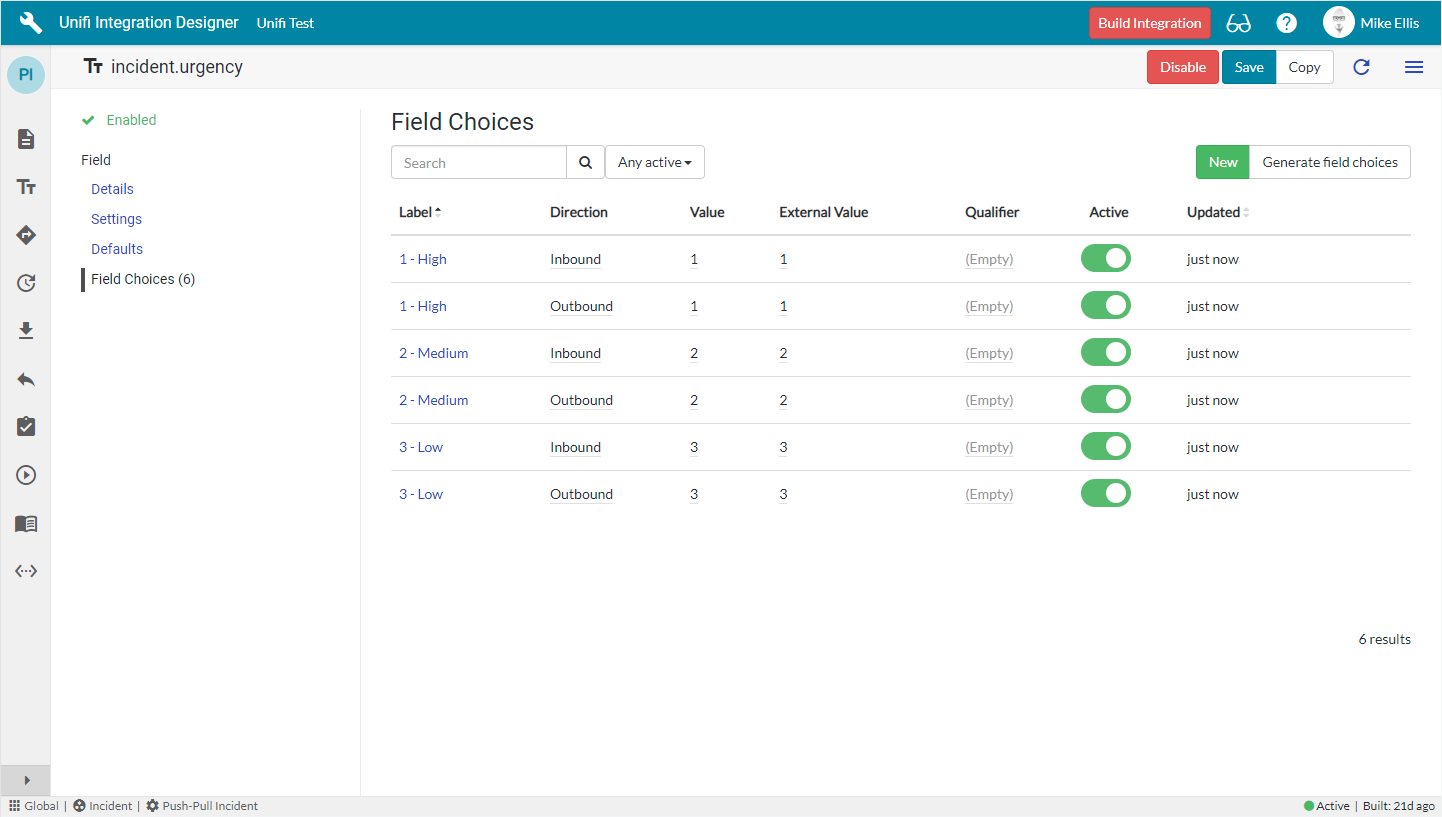Click the open book icon in sidebar
This screenshot has height=817, width=1442.
coord(26,524)
